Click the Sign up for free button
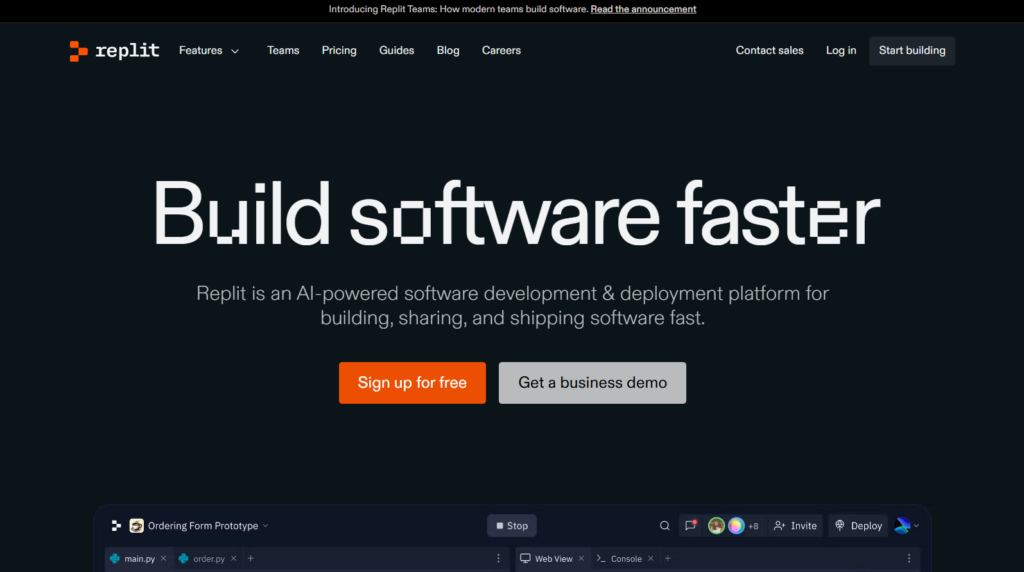This screenshot has height=572, width=1024. 412,383
